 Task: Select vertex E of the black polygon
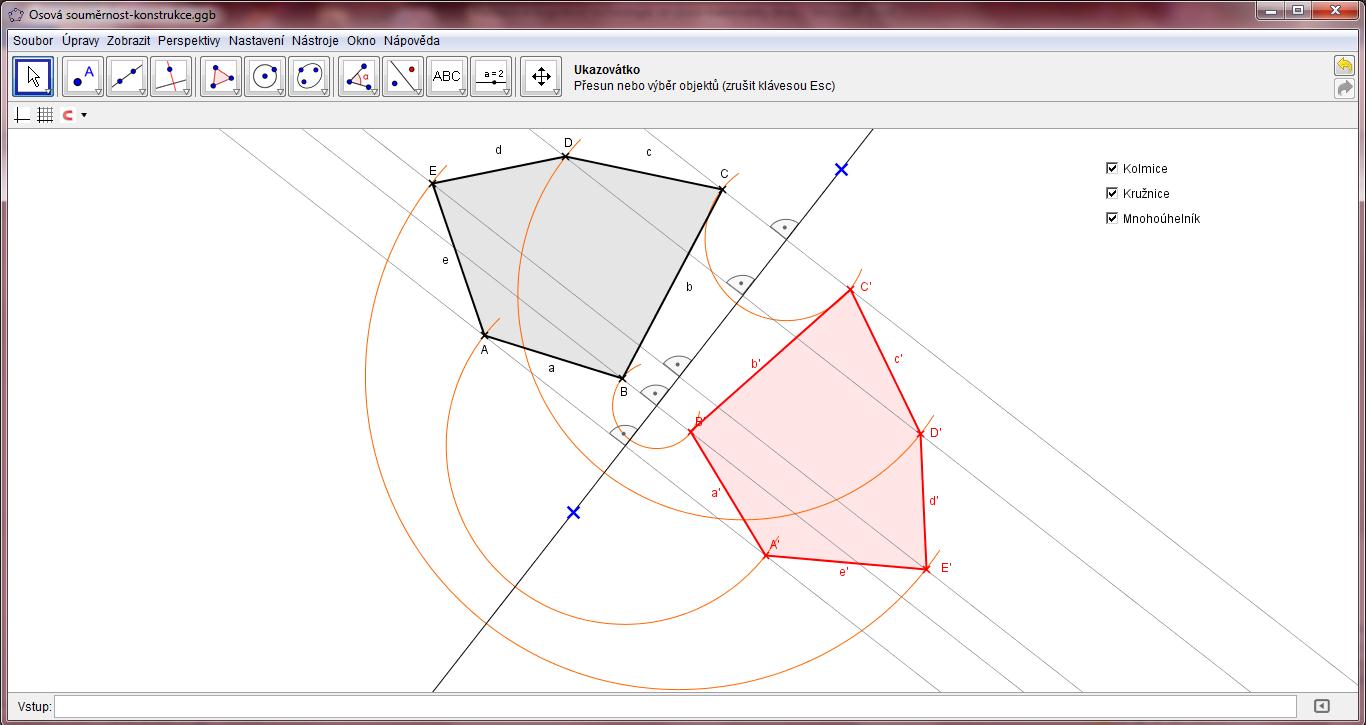tap(433, 183)
